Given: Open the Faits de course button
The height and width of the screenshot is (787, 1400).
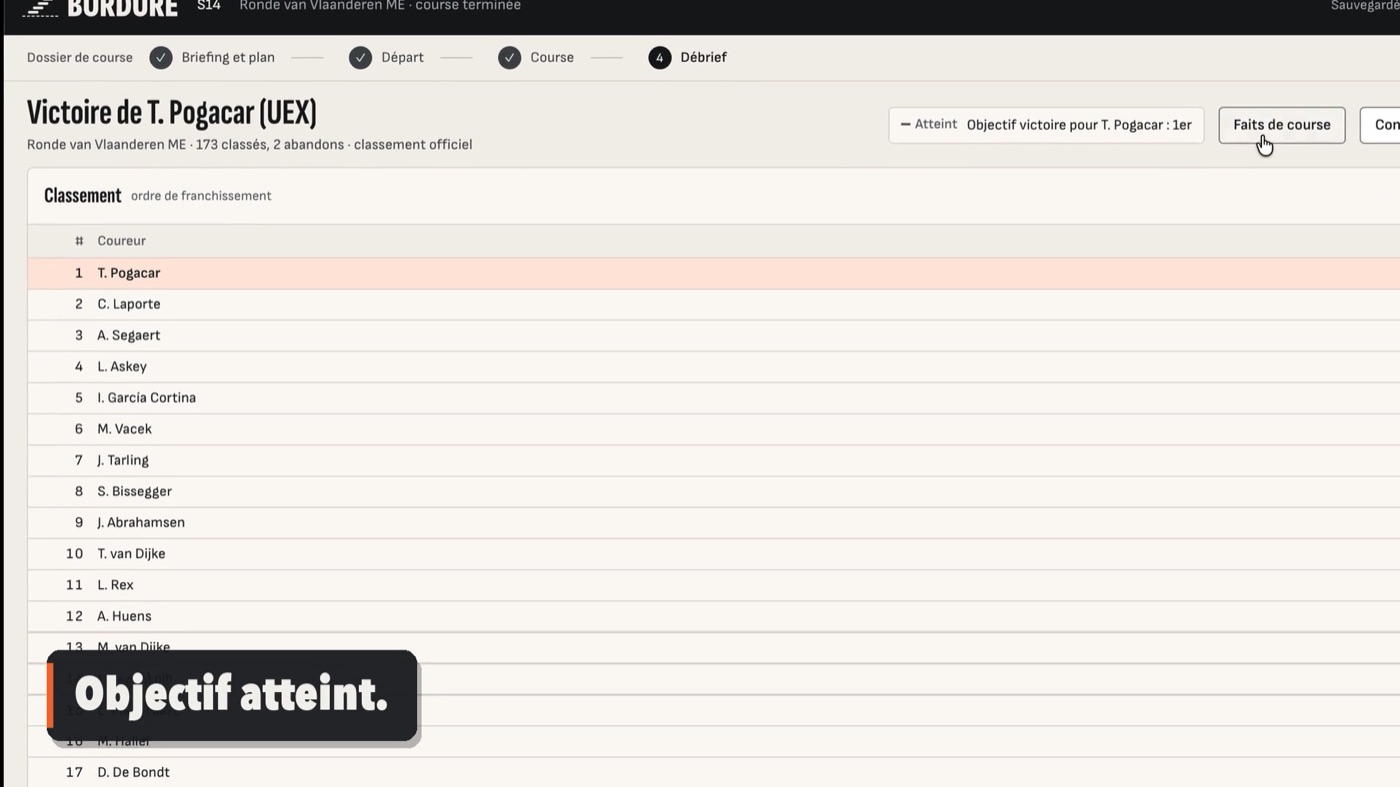Looking at the screenshot, I should (1281, 125).
